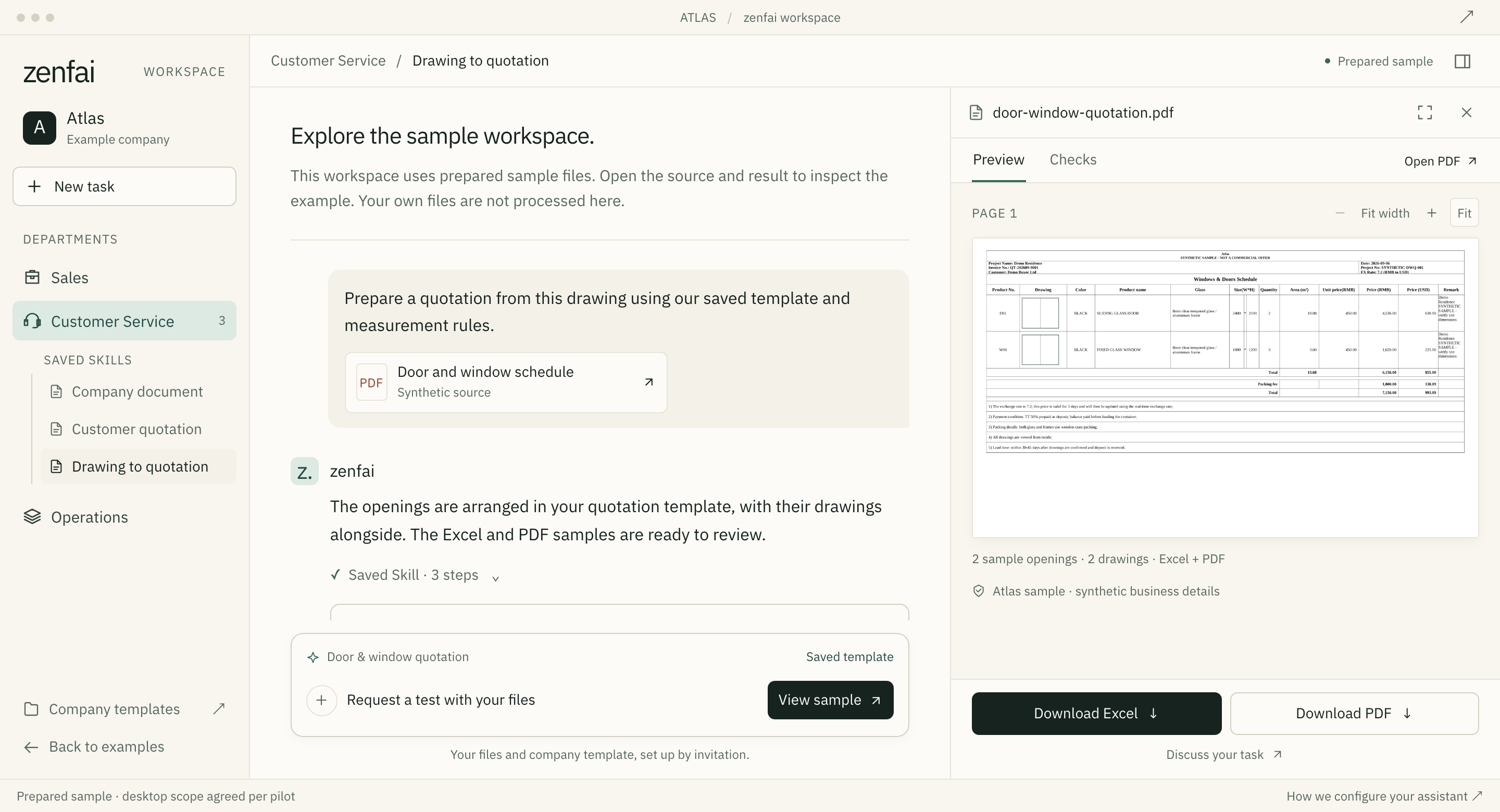This screenshot has width=1500, height=812.
Task: Open Customer quotation saved skill
Action: (x=138, y=429)
